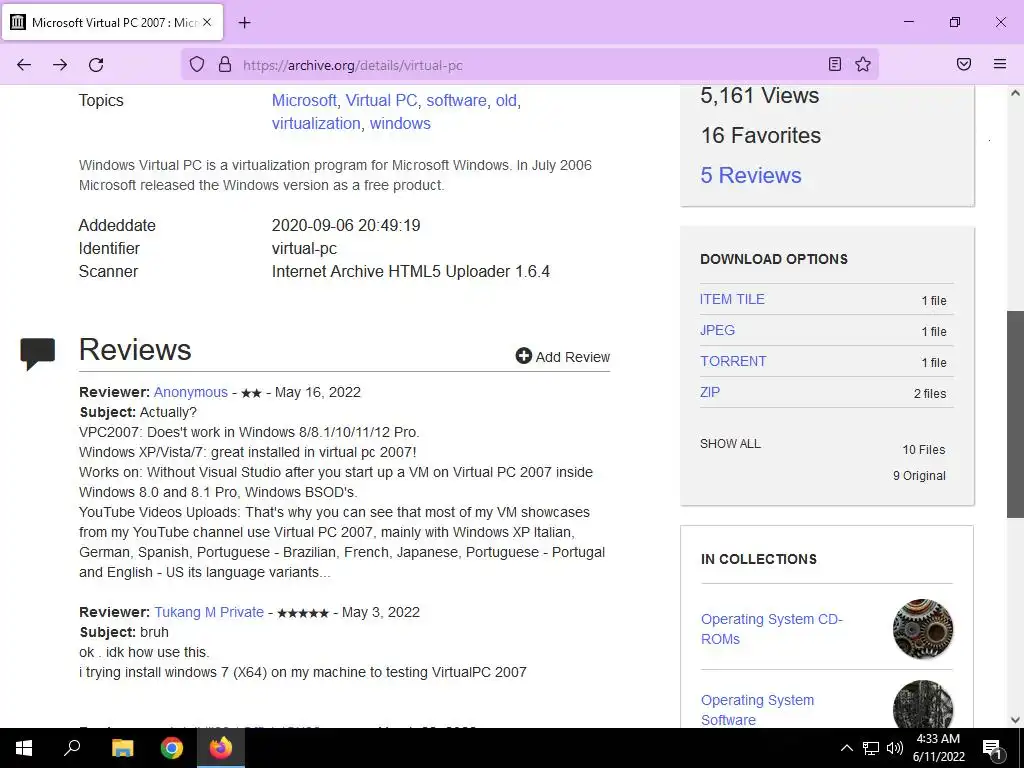The image size is (1024, 768).
Task: Click the Addeddate value 2020-09-06 20:49:19
Action: [346, 225]
